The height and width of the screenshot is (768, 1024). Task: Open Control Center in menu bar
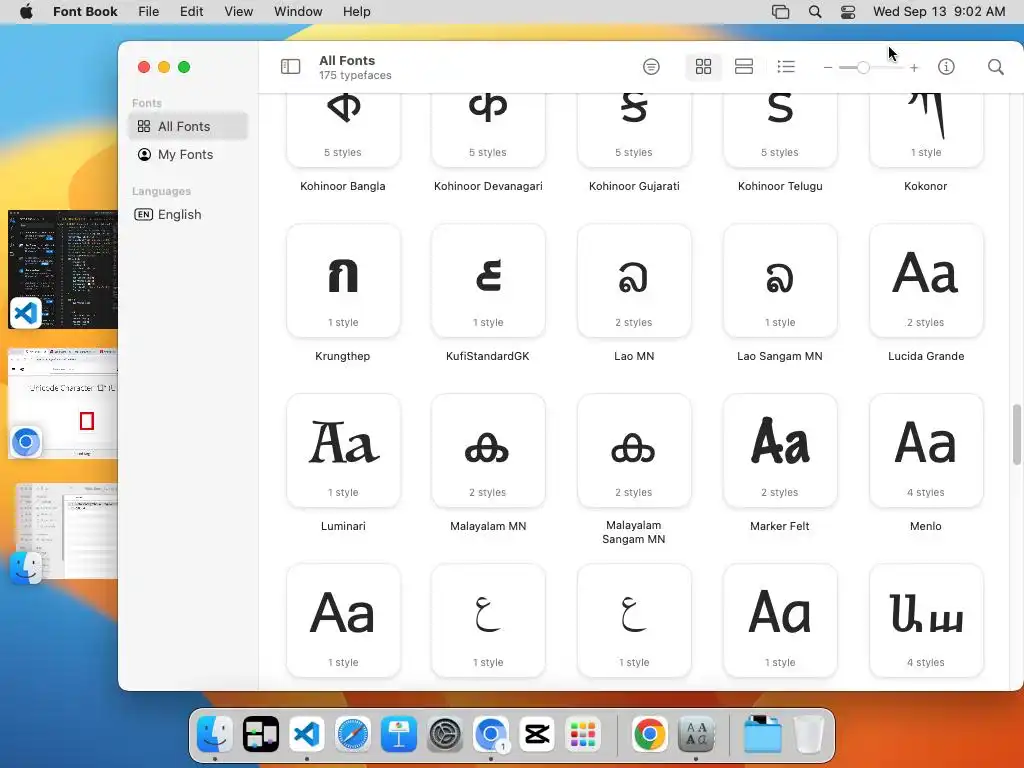coord(848,11)
